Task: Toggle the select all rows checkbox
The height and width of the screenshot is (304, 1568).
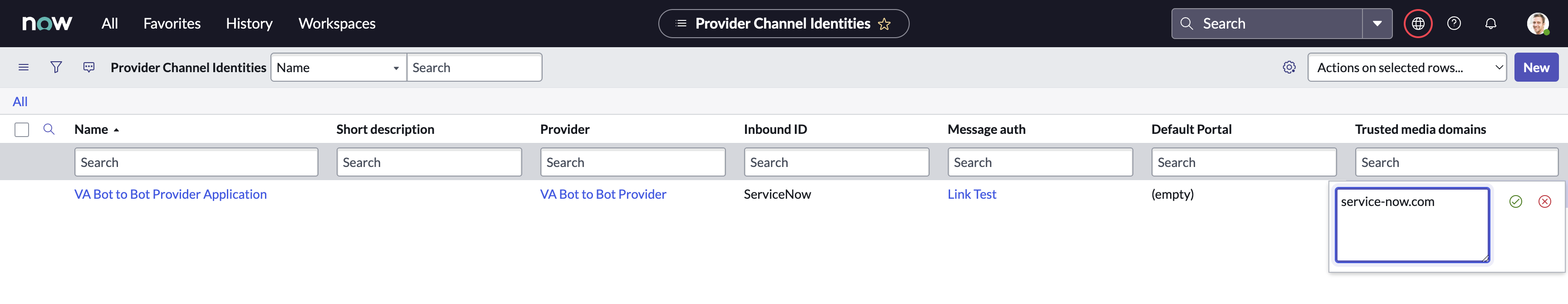Action: click(x=22, y=129)
